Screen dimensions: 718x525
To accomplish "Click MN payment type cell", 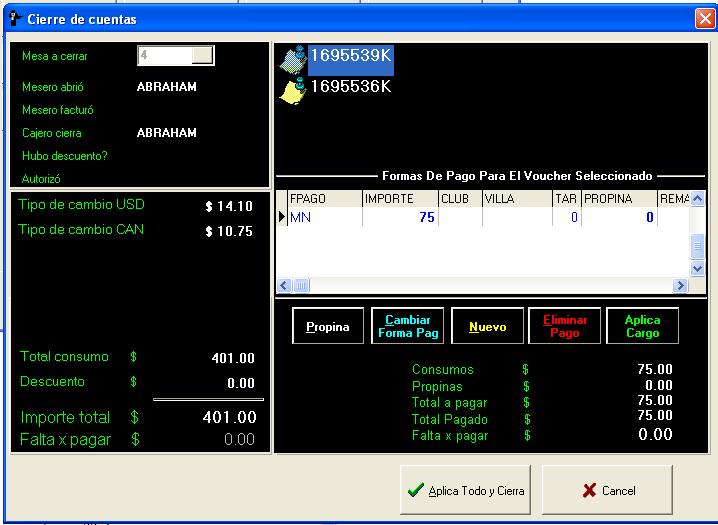I will [325, 217].
